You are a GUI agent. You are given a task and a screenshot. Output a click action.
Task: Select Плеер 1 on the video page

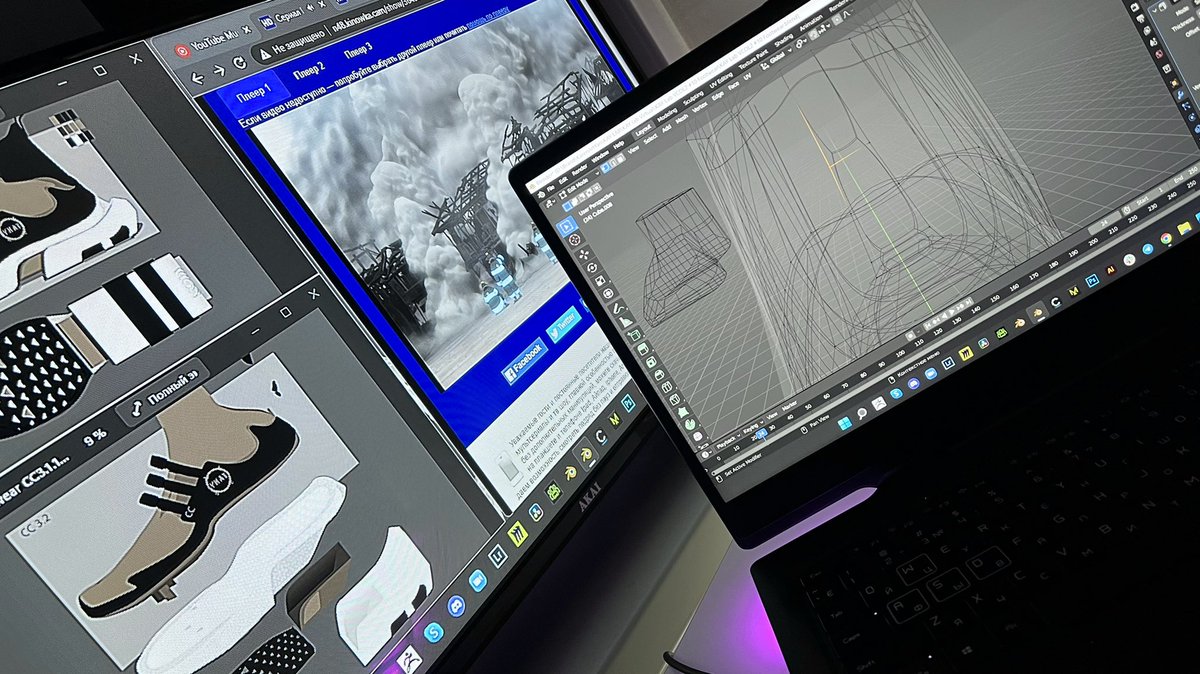click(254, 94)
